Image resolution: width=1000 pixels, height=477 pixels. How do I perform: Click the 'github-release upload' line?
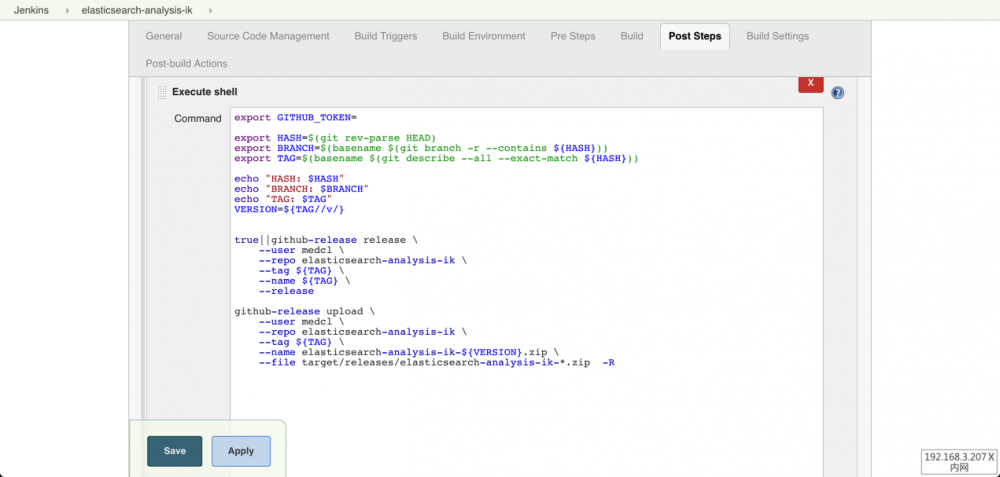[305, 312]
